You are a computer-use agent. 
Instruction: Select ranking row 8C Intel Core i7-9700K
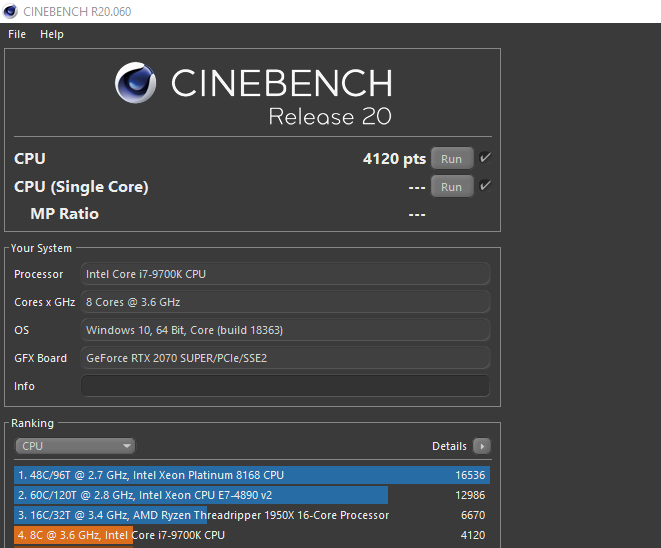point(252,535)
